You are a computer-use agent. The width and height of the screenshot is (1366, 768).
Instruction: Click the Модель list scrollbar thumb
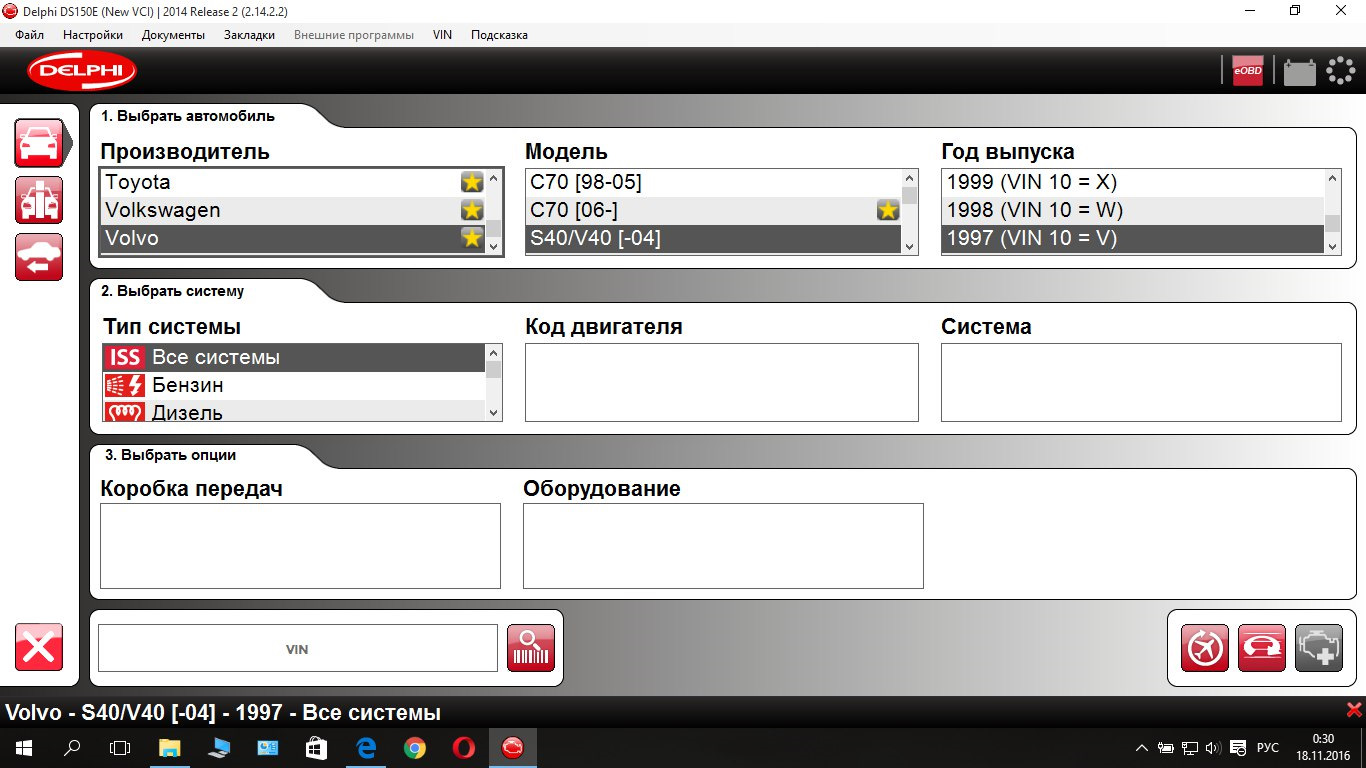(x=909, y=195)
